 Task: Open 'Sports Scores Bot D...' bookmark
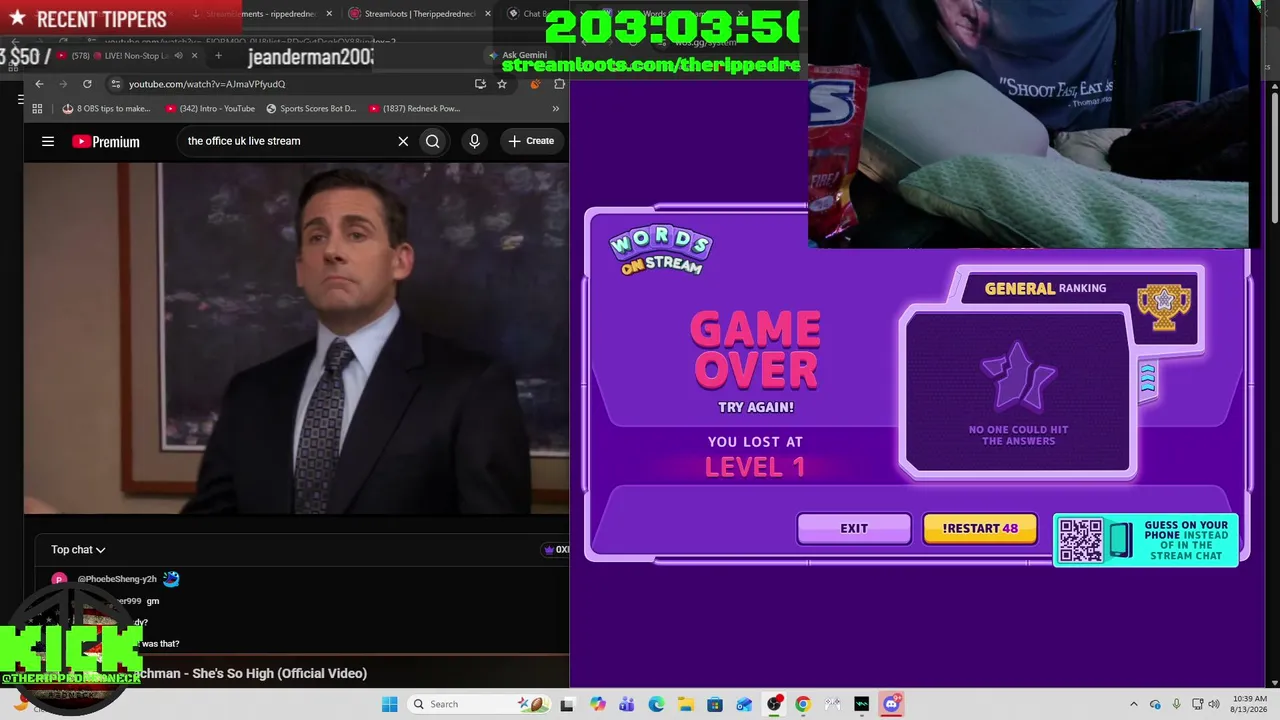coord(311,108)
